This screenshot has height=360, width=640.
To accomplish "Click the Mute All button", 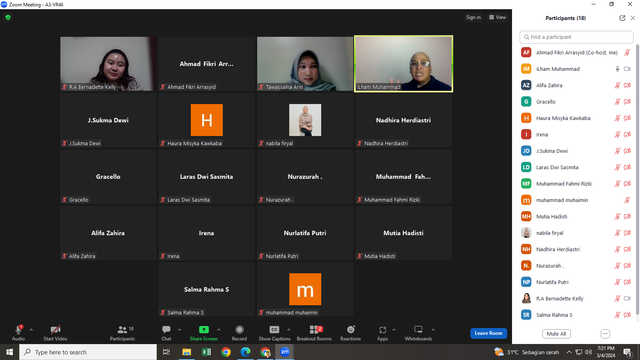I will tap(556, 333).
